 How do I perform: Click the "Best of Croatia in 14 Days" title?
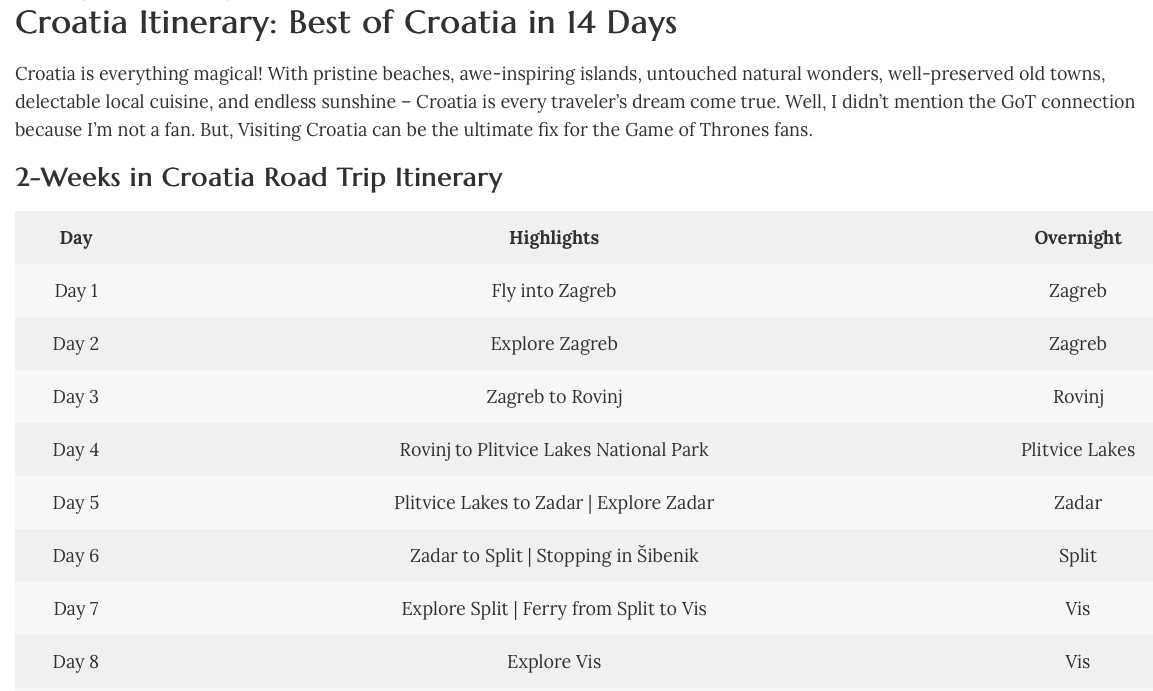346,22
